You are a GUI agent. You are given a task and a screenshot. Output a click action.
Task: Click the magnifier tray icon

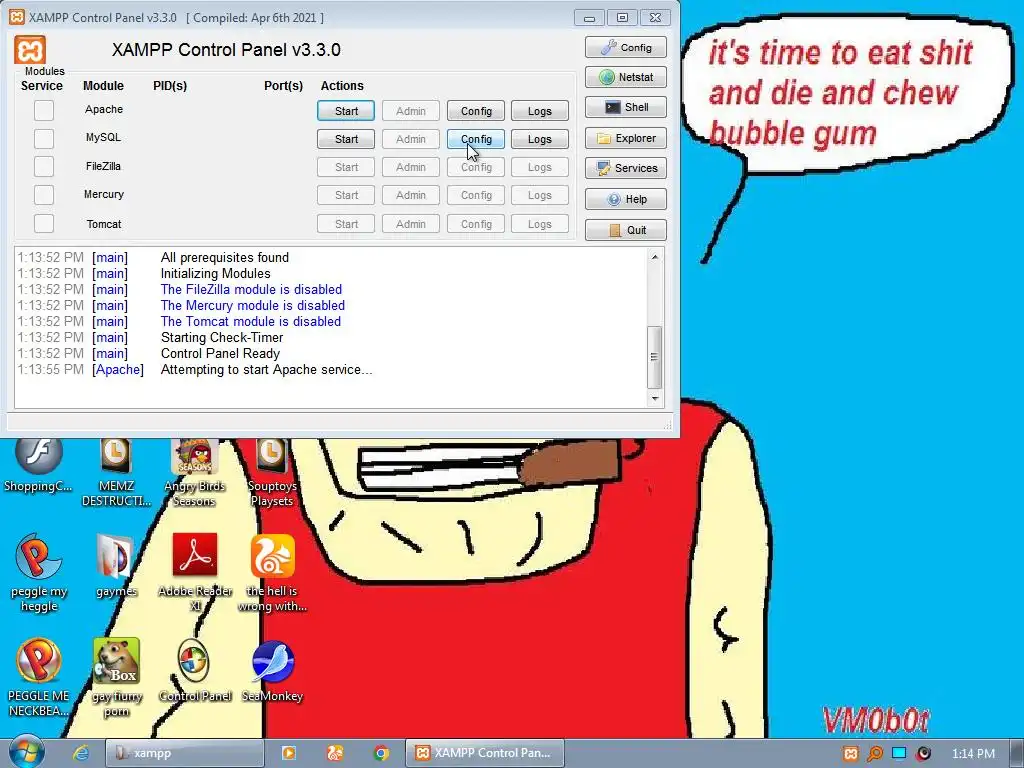pos(874,754)
